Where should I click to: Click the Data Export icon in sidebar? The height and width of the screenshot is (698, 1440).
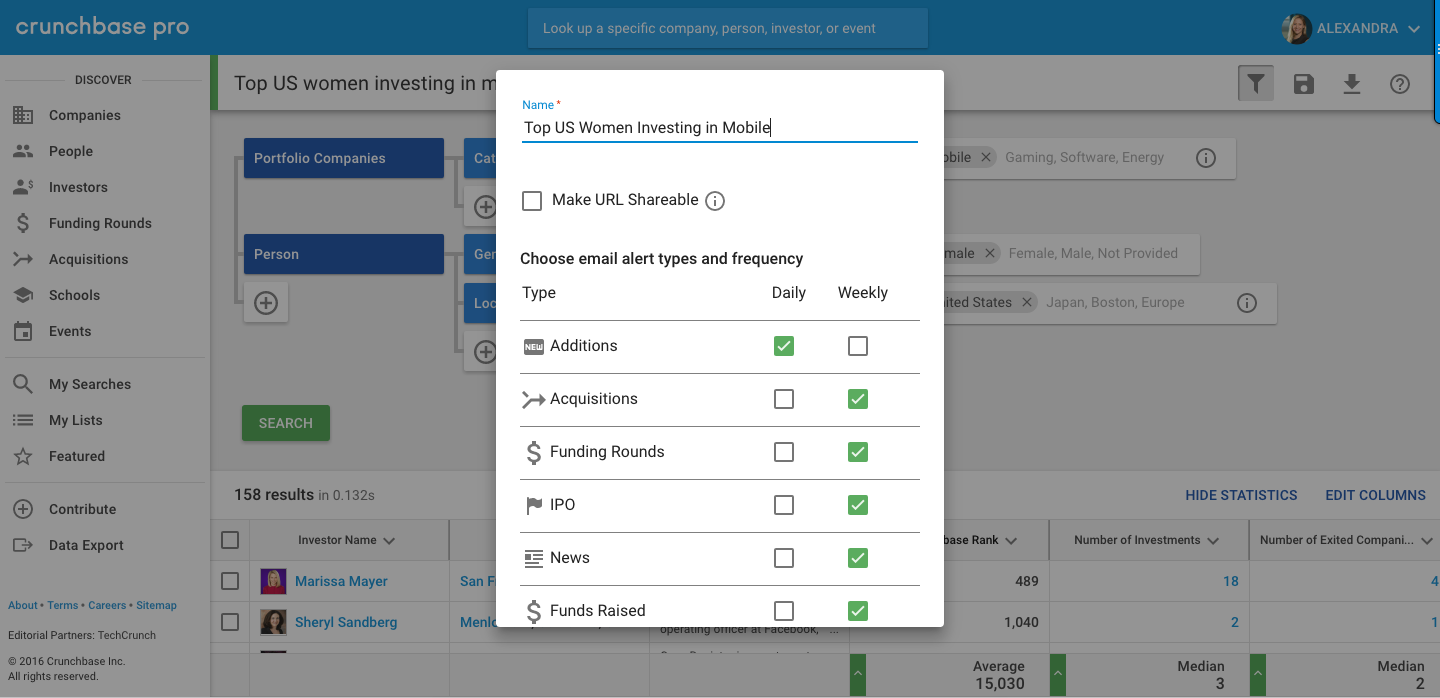click(23, 545)
